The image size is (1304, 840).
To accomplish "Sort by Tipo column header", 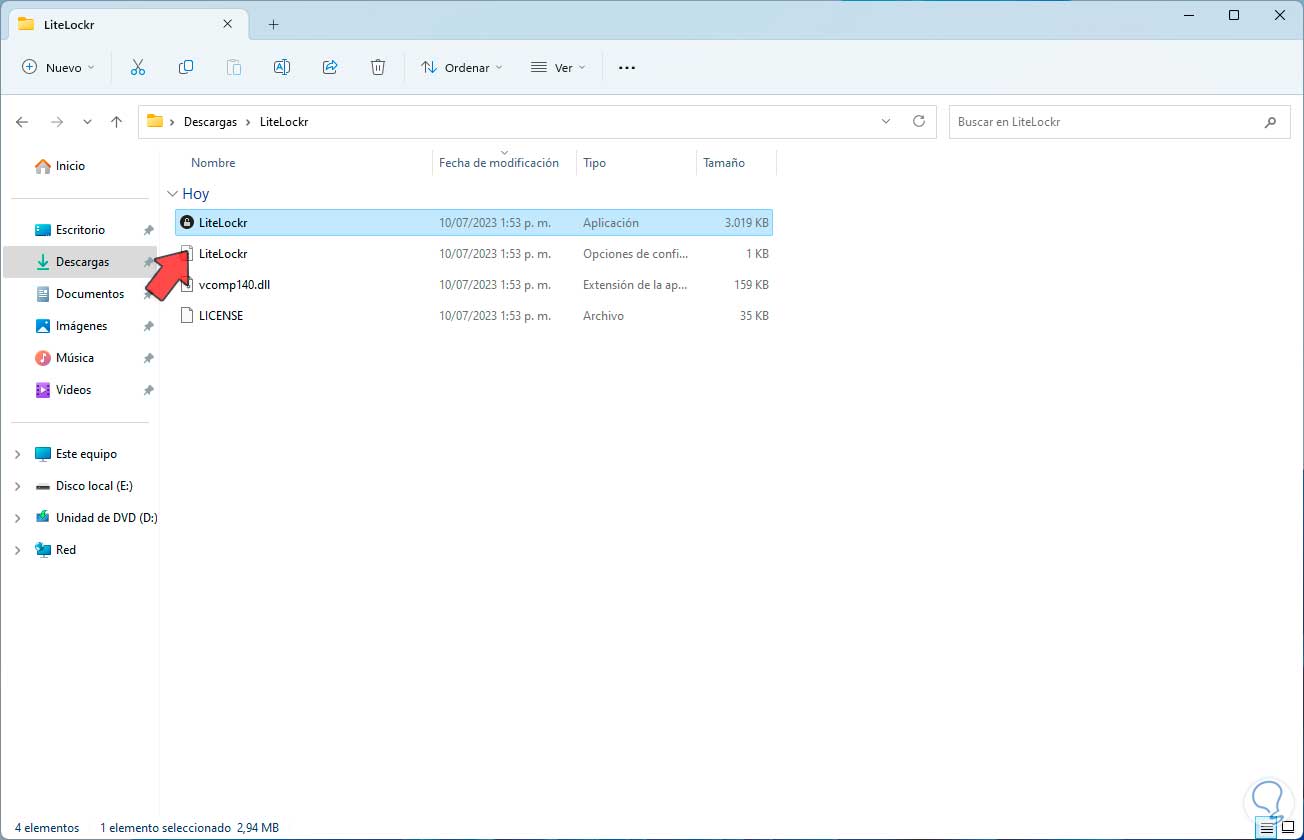I will (x=595, y=163).
